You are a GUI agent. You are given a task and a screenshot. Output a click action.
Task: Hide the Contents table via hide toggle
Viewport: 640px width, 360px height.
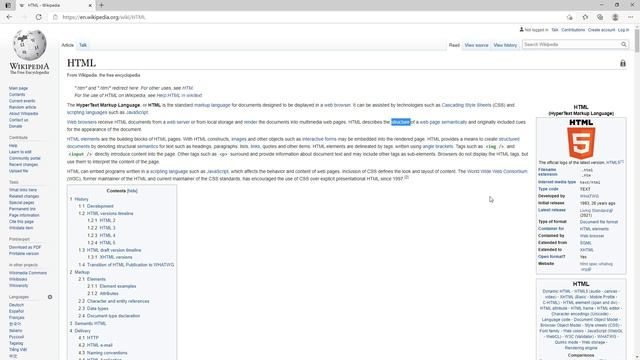tap(132, 191)
